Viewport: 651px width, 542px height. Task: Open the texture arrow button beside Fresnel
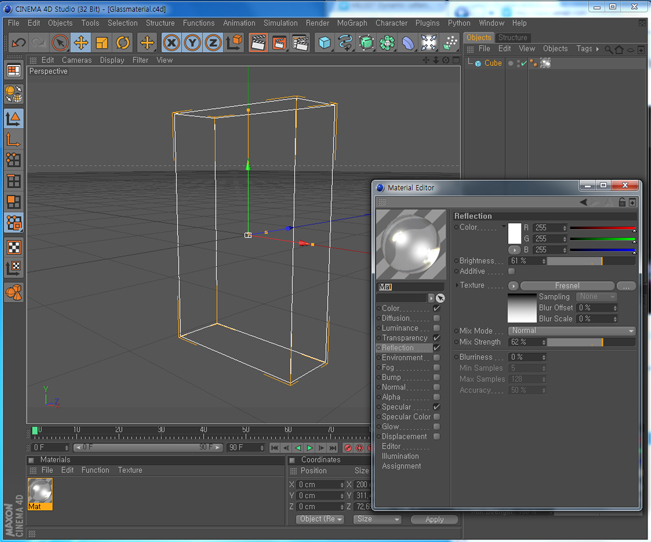[x=514, y=286]
